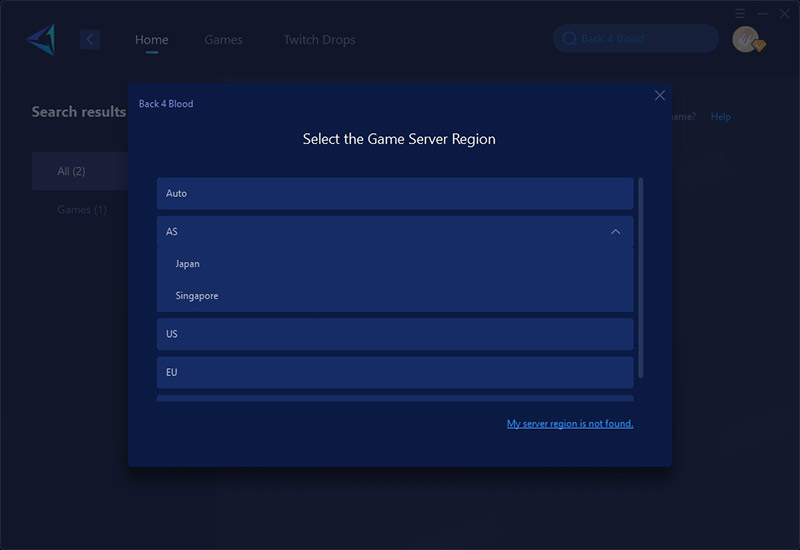
Task: Collapse the AS region chevron
Action: (615, 232)
